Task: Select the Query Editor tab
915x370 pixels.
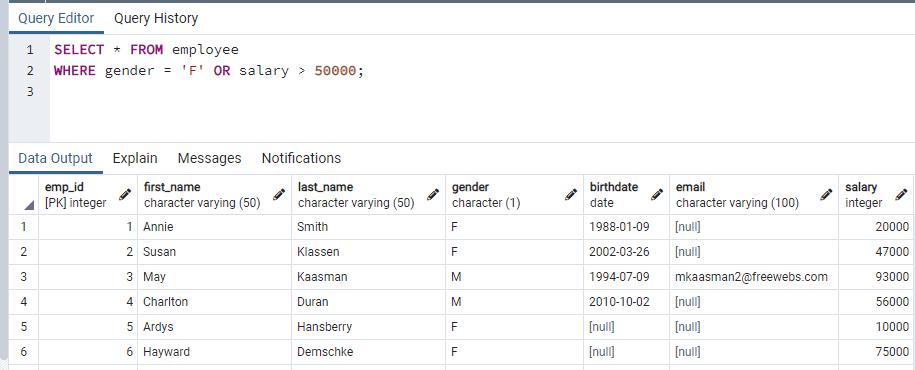Action: [56, 19]
